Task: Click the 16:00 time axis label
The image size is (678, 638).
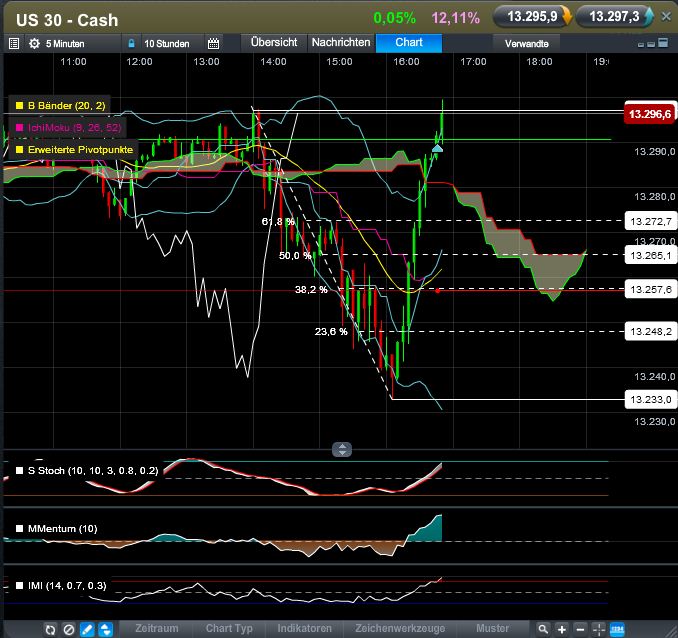Action: [x=406, y=61]
